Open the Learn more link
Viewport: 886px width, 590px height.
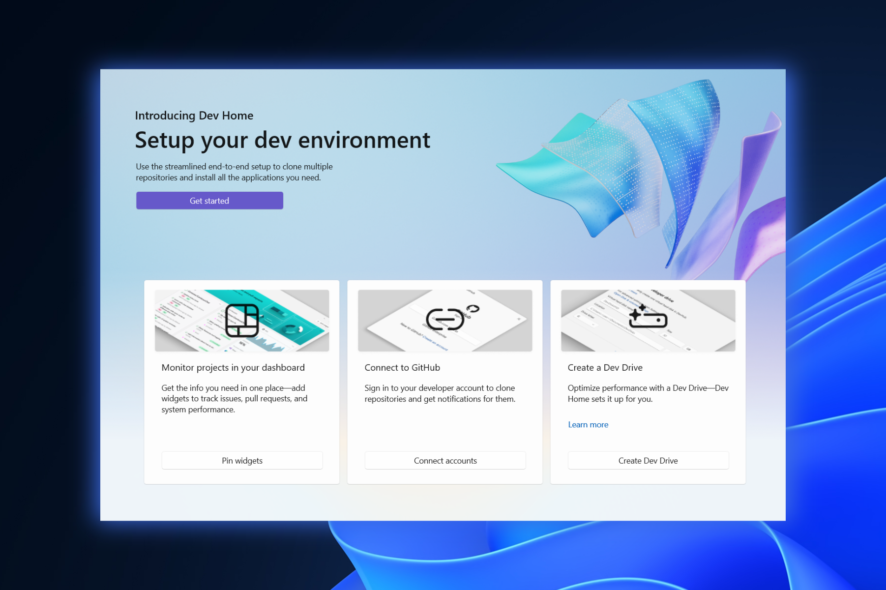(x=588, y=424)
